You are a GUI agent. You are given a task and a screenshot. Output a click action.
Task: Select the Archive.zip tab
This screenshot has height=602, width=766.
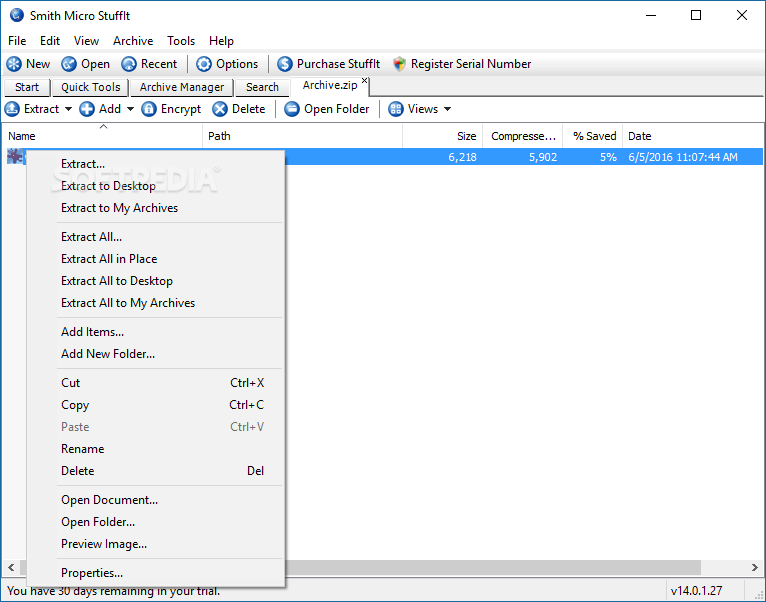tap(330, 86)
